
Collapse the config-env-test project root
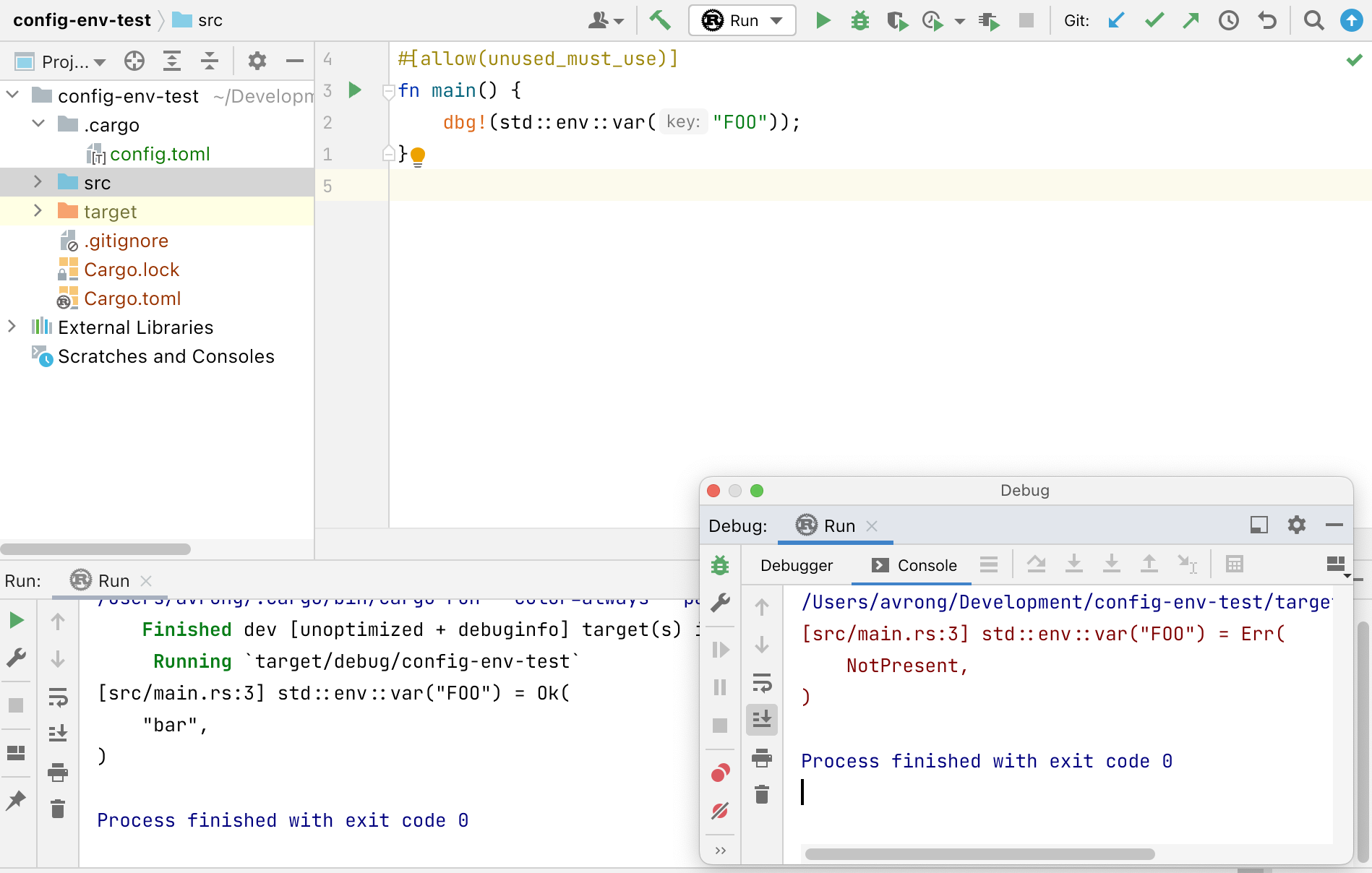click(x=12, y=95)
